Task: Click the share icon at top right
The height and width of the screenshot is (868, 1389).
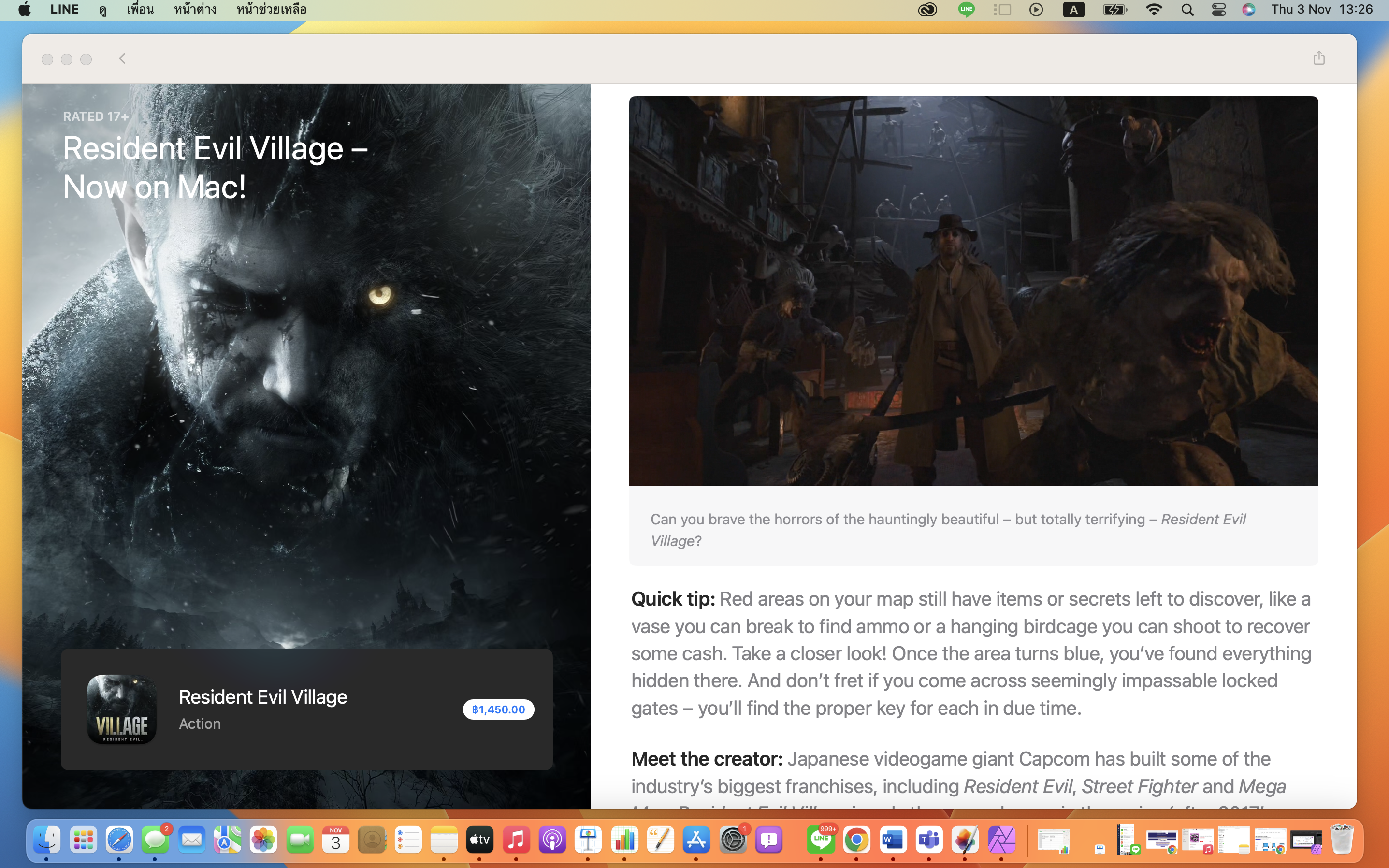Action: 1318,58
